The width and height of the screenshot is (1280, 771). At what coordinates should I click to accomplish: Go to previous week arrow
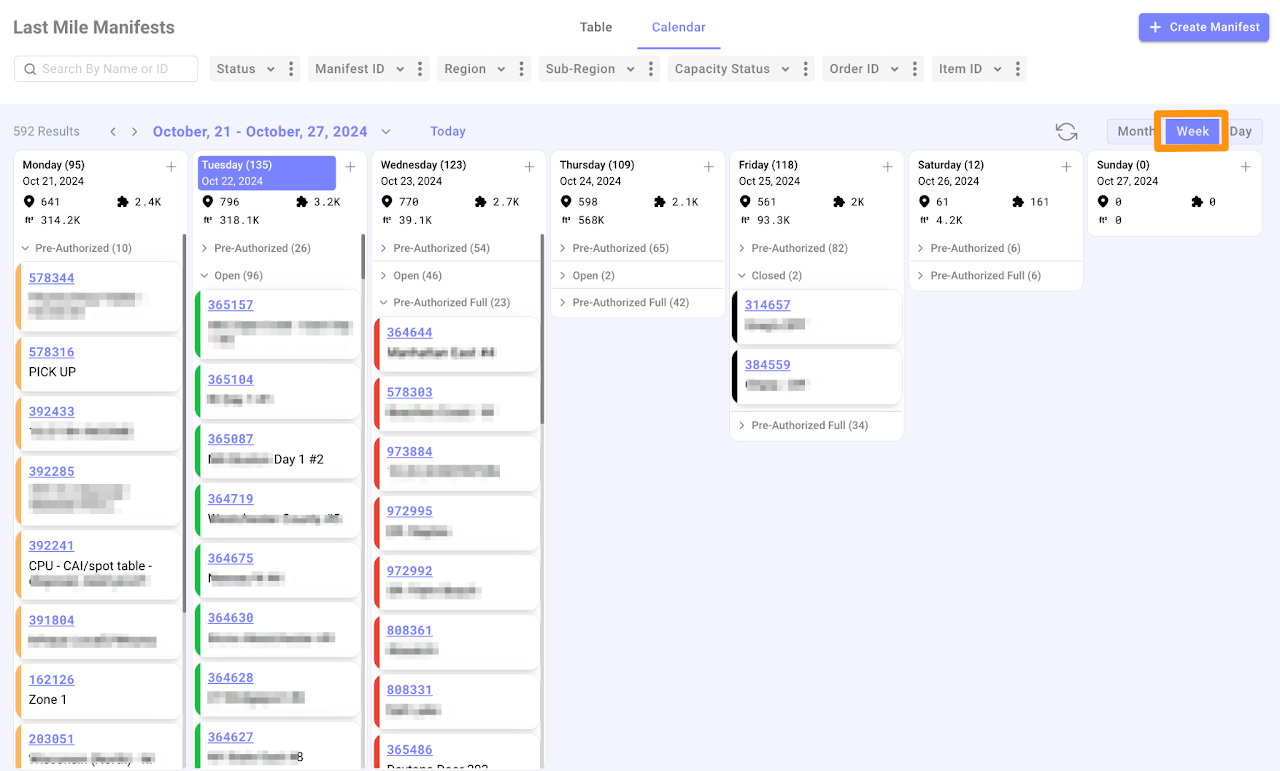click(x=113, y=132)
